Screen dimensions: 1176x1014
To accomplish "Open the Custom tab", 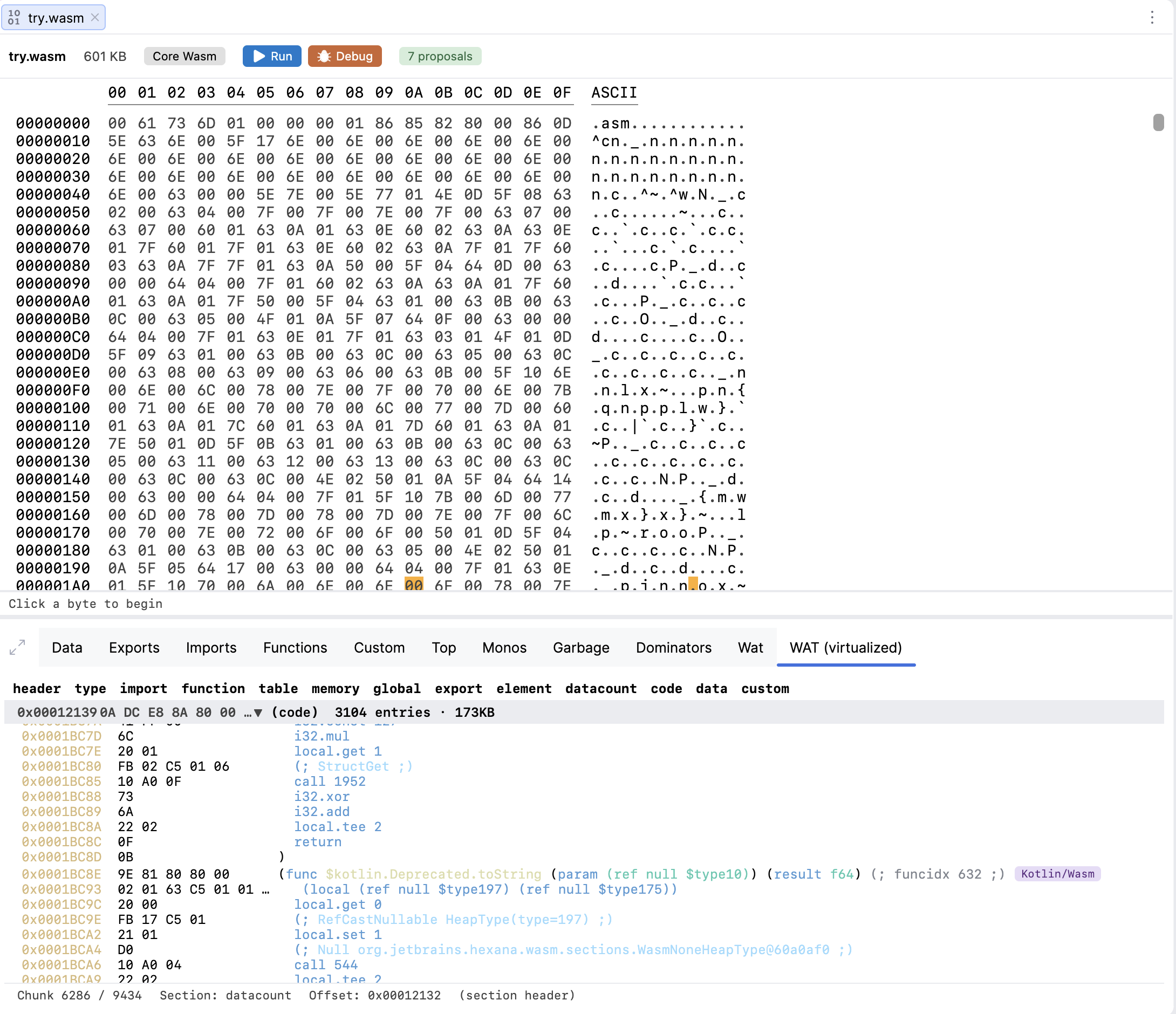I will pos(379,647).
